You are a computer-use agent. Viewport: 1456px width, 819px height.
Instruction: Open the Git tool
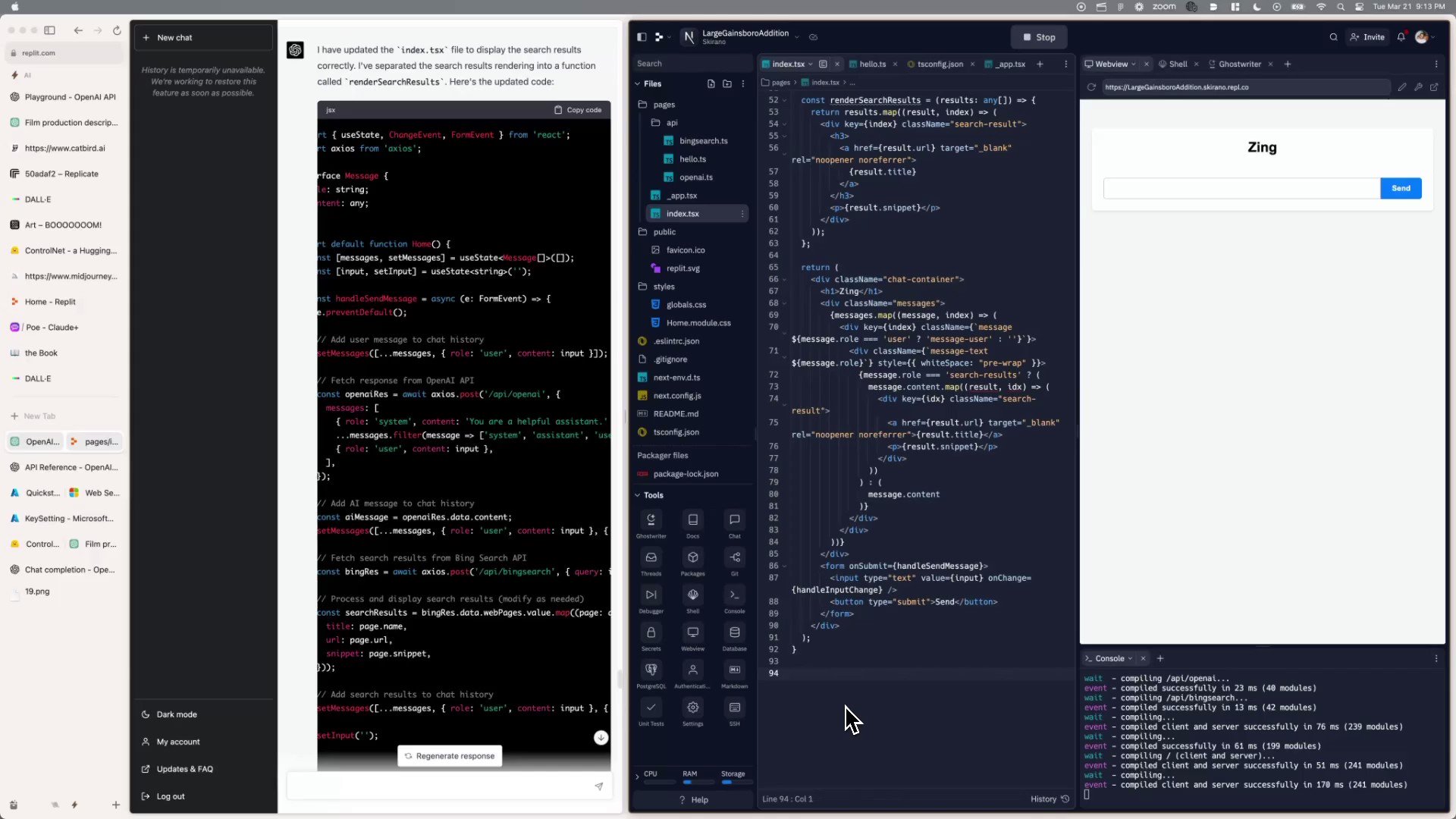tap(734, 558)
